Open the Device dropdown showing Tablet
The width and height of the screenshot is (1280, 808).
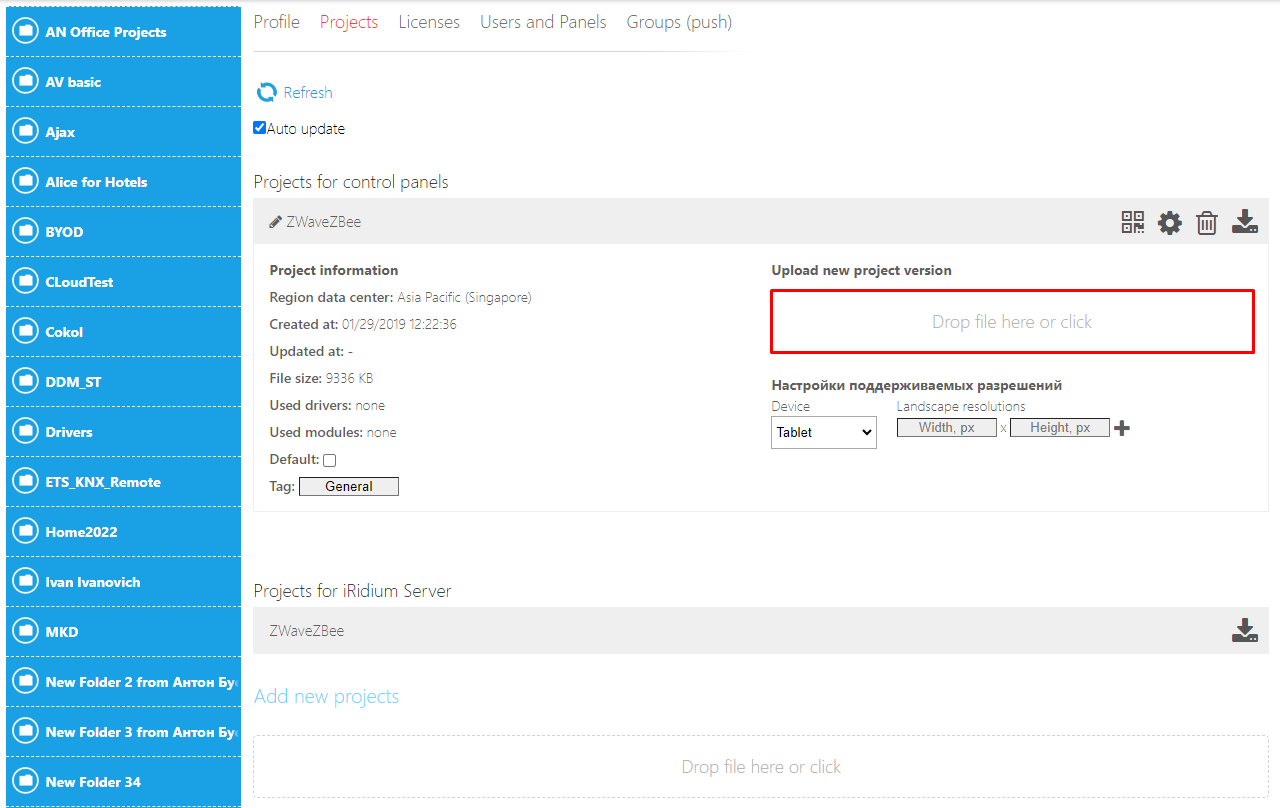823,433
